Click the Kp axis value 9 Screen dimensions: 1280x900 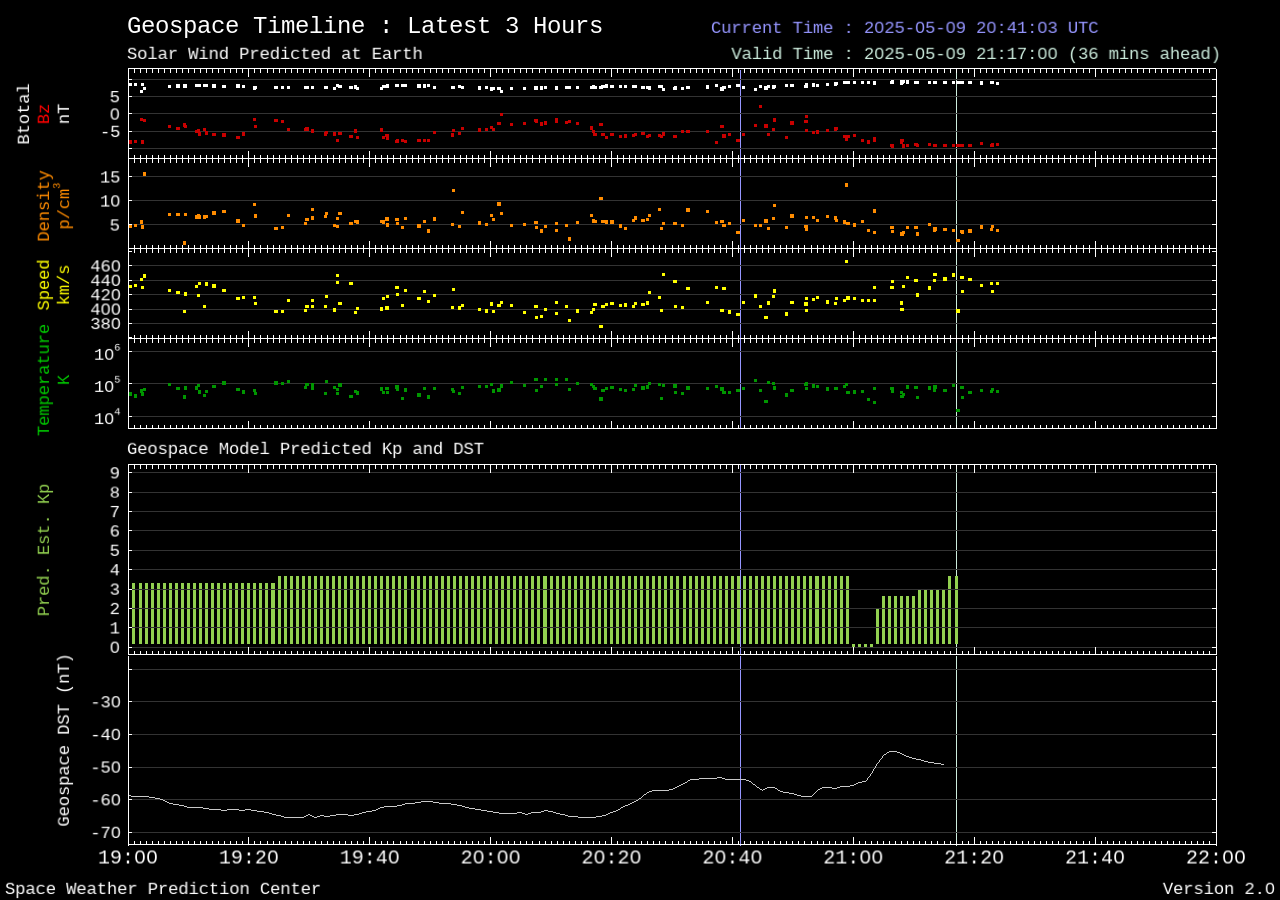tap(115, 473)
